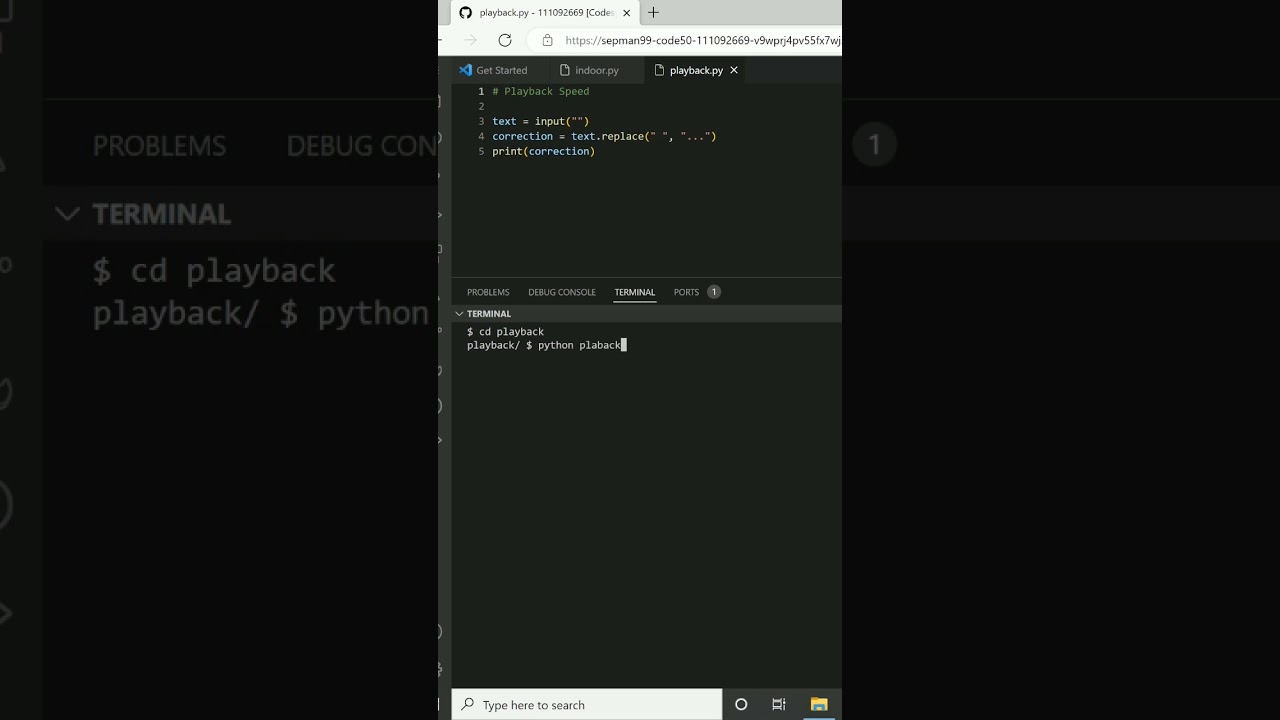The height and width of the screenshot is (720, 1280).
Task: Launch File Explorer from the taskbar
Action: click(819, 705)
